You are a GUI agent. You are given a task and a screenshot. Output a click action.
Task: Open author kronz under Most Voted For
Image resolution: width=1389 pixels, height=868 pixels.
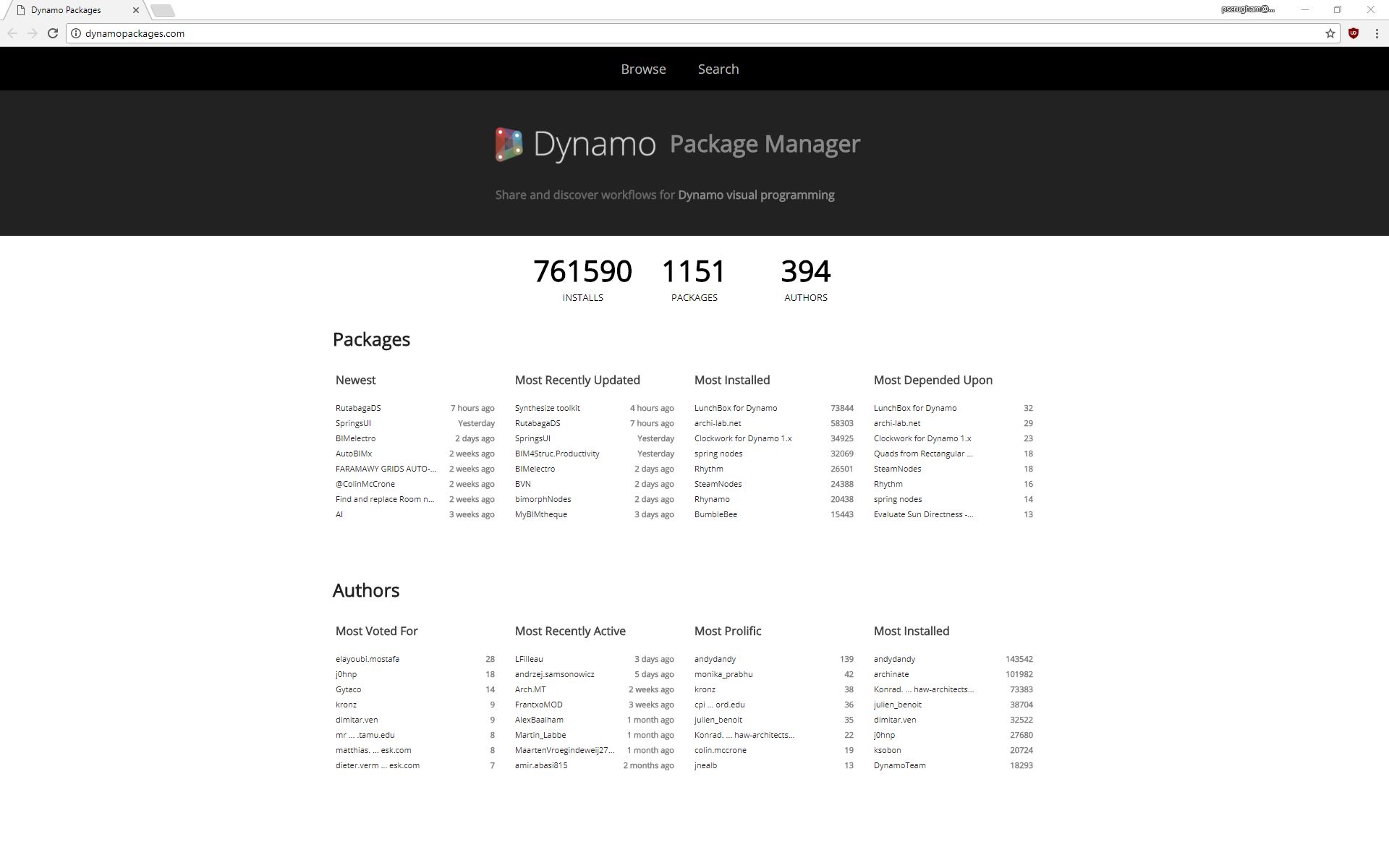(346, 705)
